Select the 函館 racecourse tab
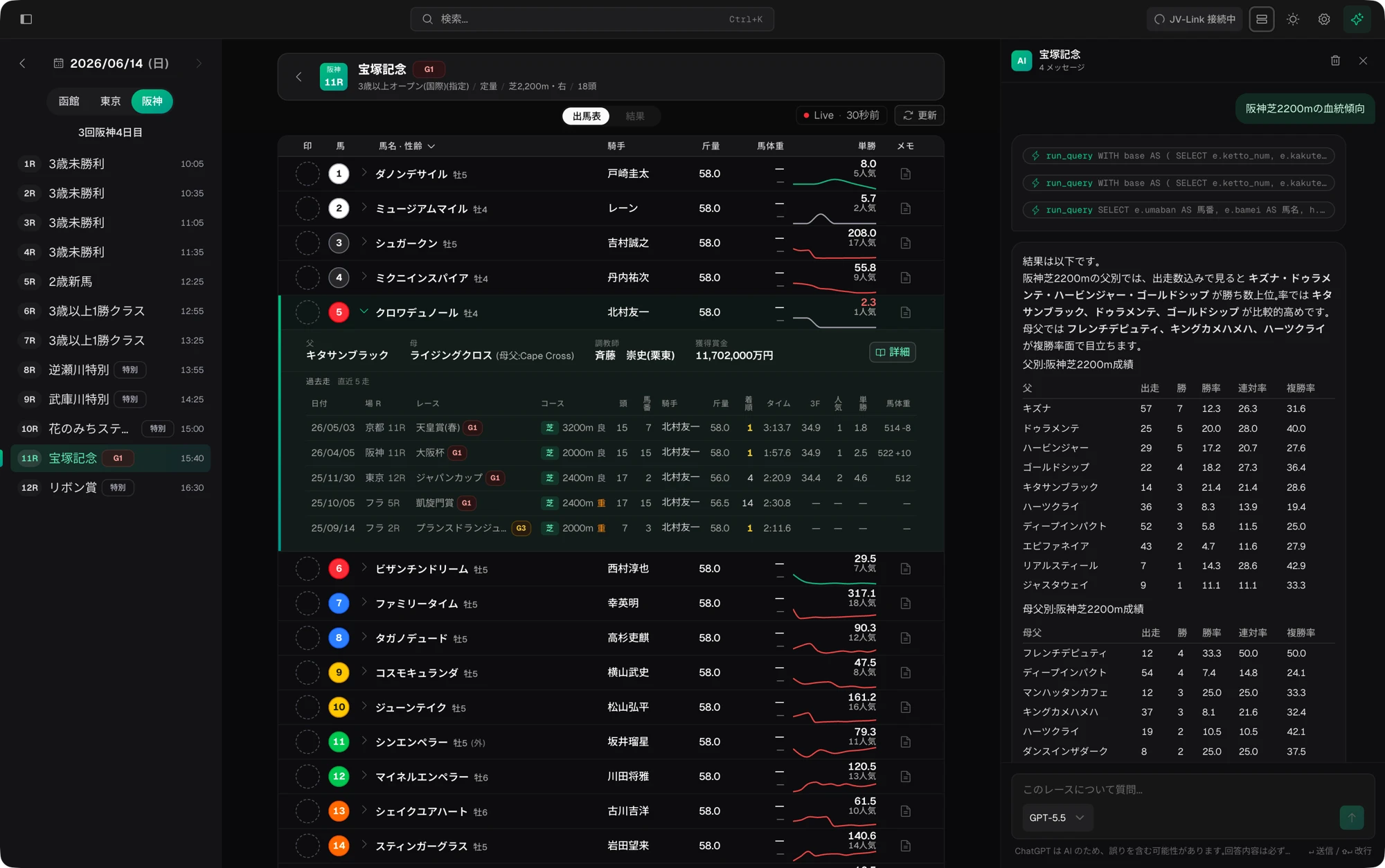 coord(69,101)
